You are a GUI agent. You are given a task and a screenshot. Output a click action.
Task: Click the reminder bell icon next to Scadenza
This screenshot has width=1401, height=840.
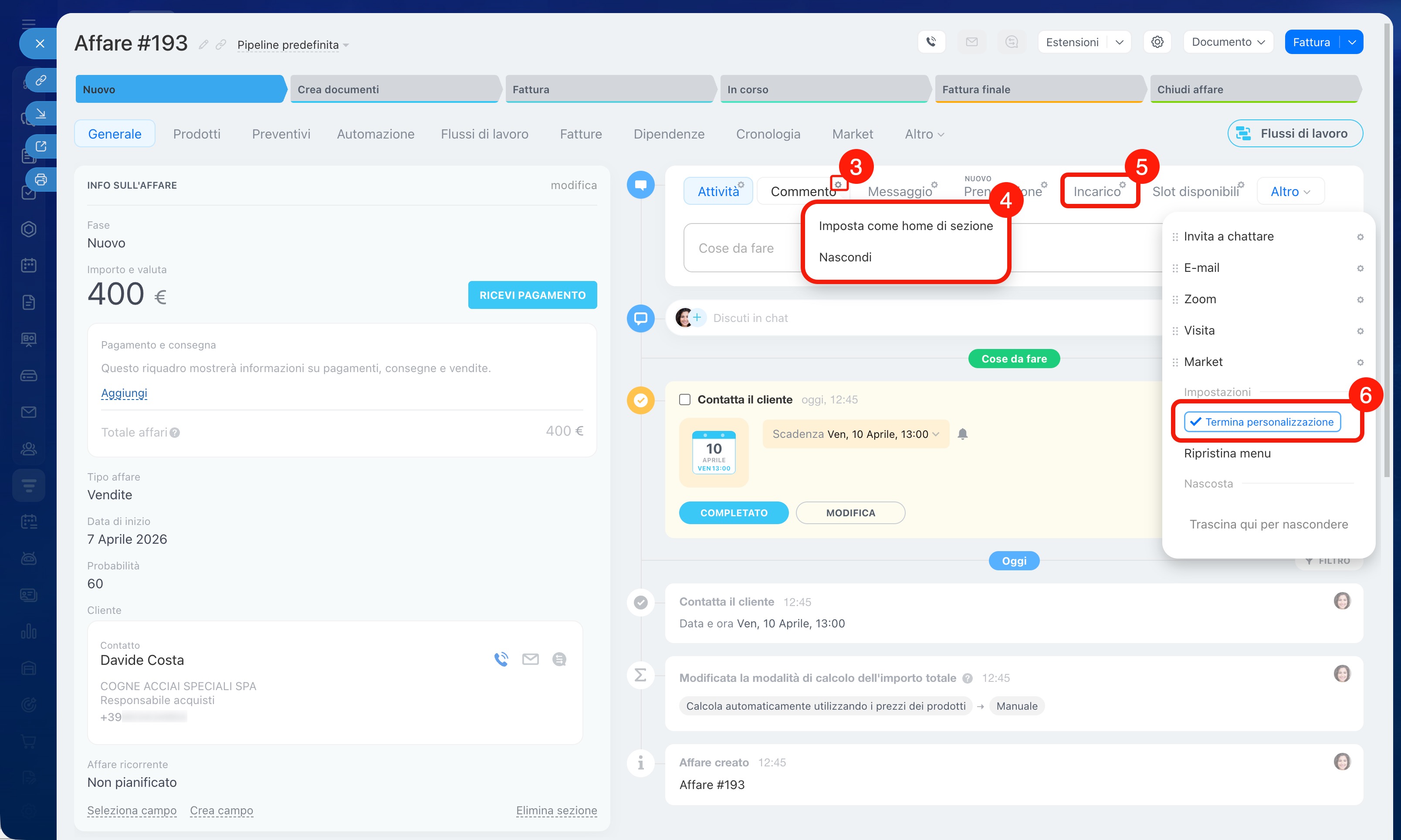[x=962, y=434]
